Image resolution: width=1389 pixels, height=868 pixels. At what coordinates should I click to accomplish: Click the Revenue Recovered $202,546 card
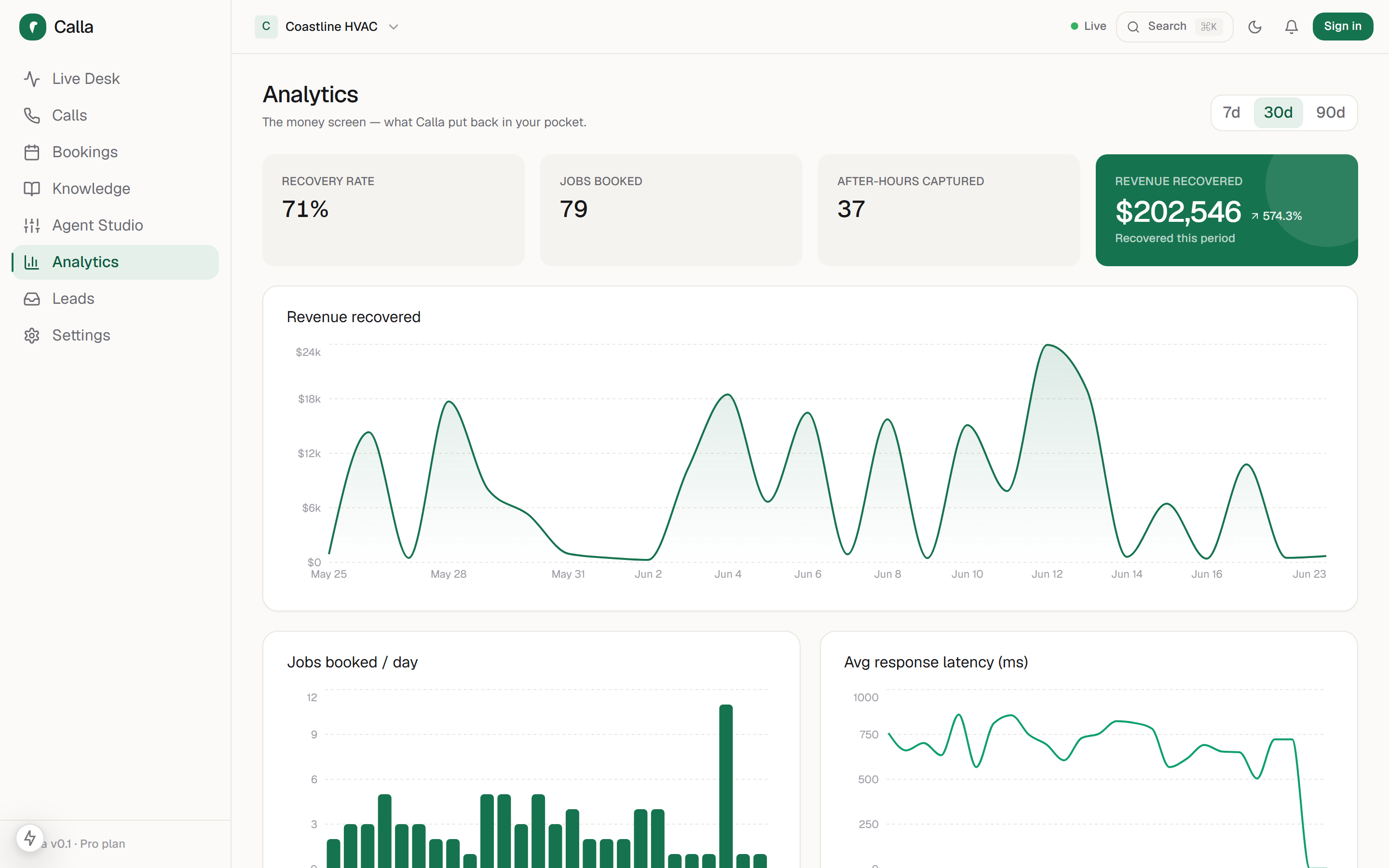[x=1226, y=210]
